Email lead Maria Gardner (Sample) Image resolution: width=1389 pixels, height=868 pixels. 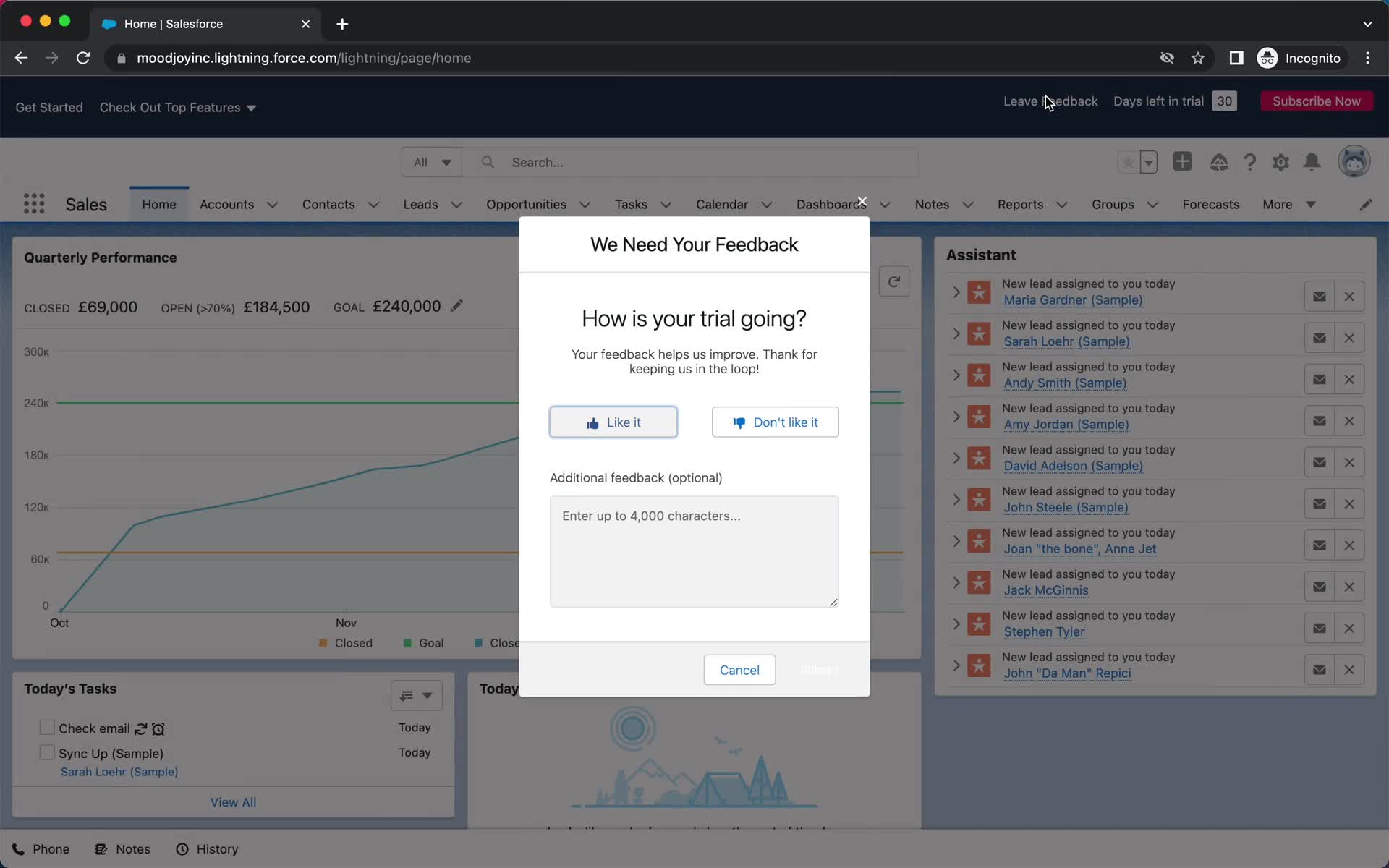[x=1320, y=297]
